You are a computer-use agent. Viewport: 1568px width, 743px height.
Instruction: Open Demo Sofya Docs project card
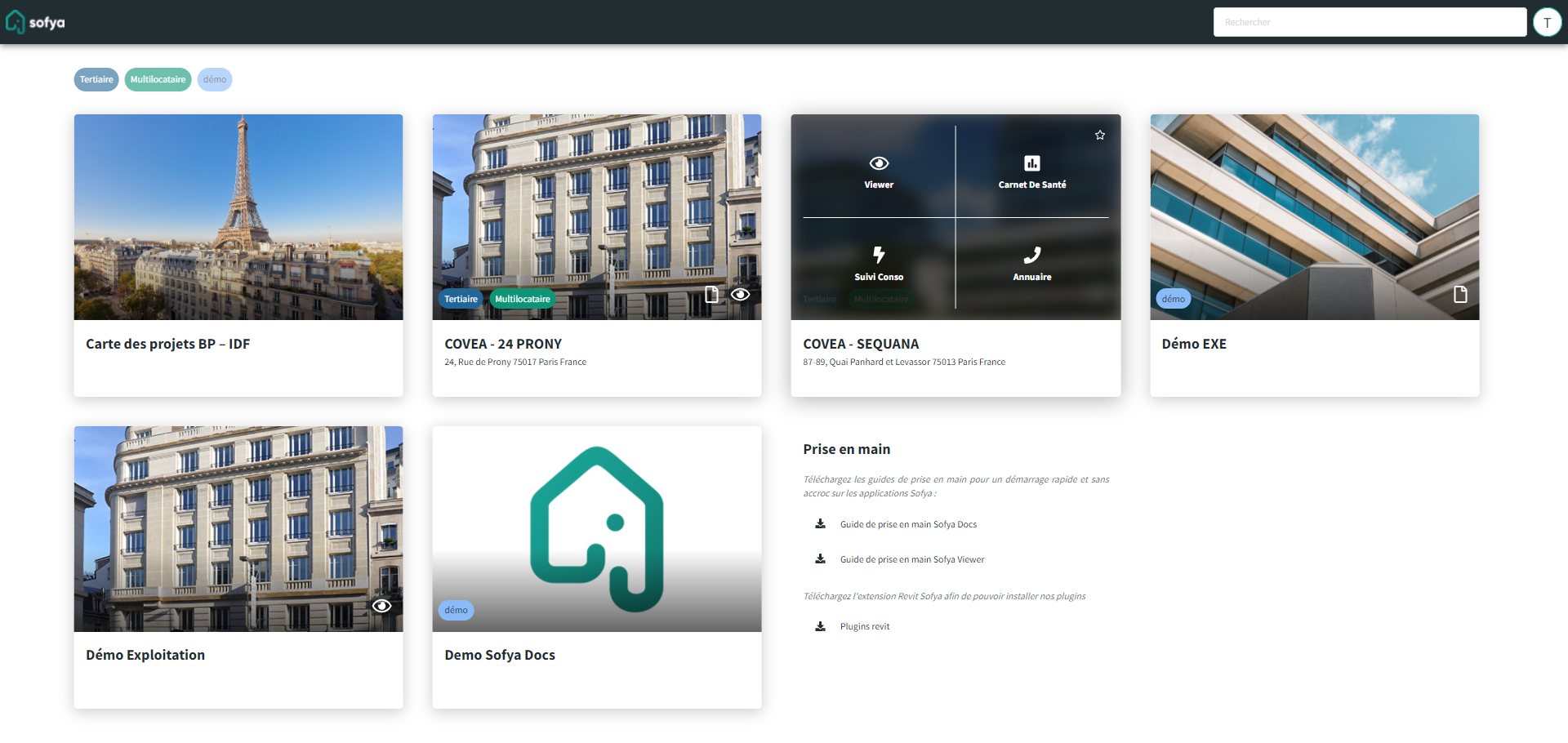597,529
